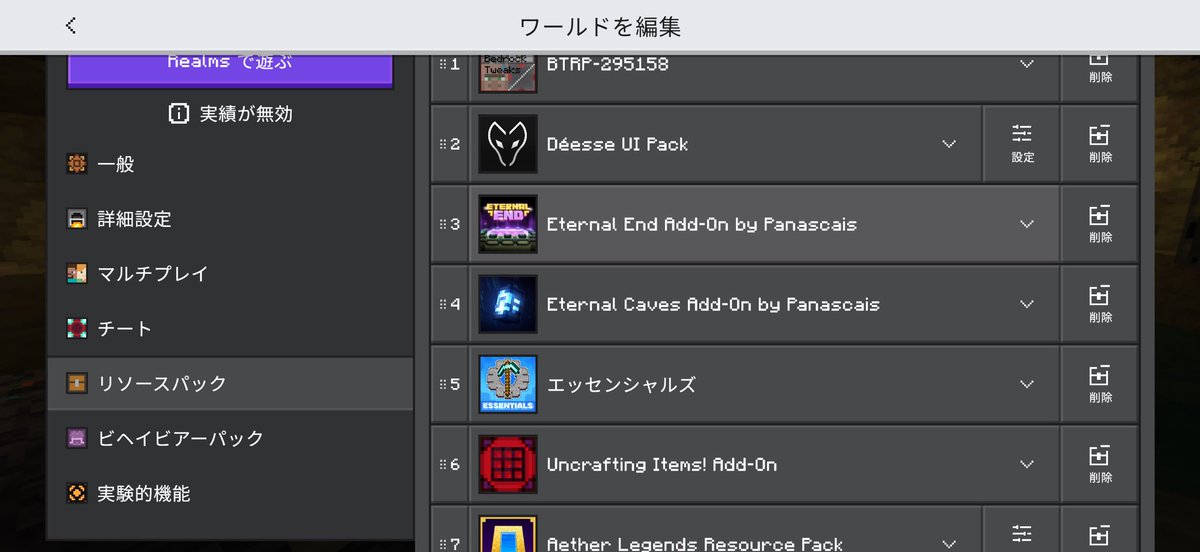This screenshot has width=1200, height=552.
Task: Expand Eternal Caves Add-On details
Action: point(1027,304)
